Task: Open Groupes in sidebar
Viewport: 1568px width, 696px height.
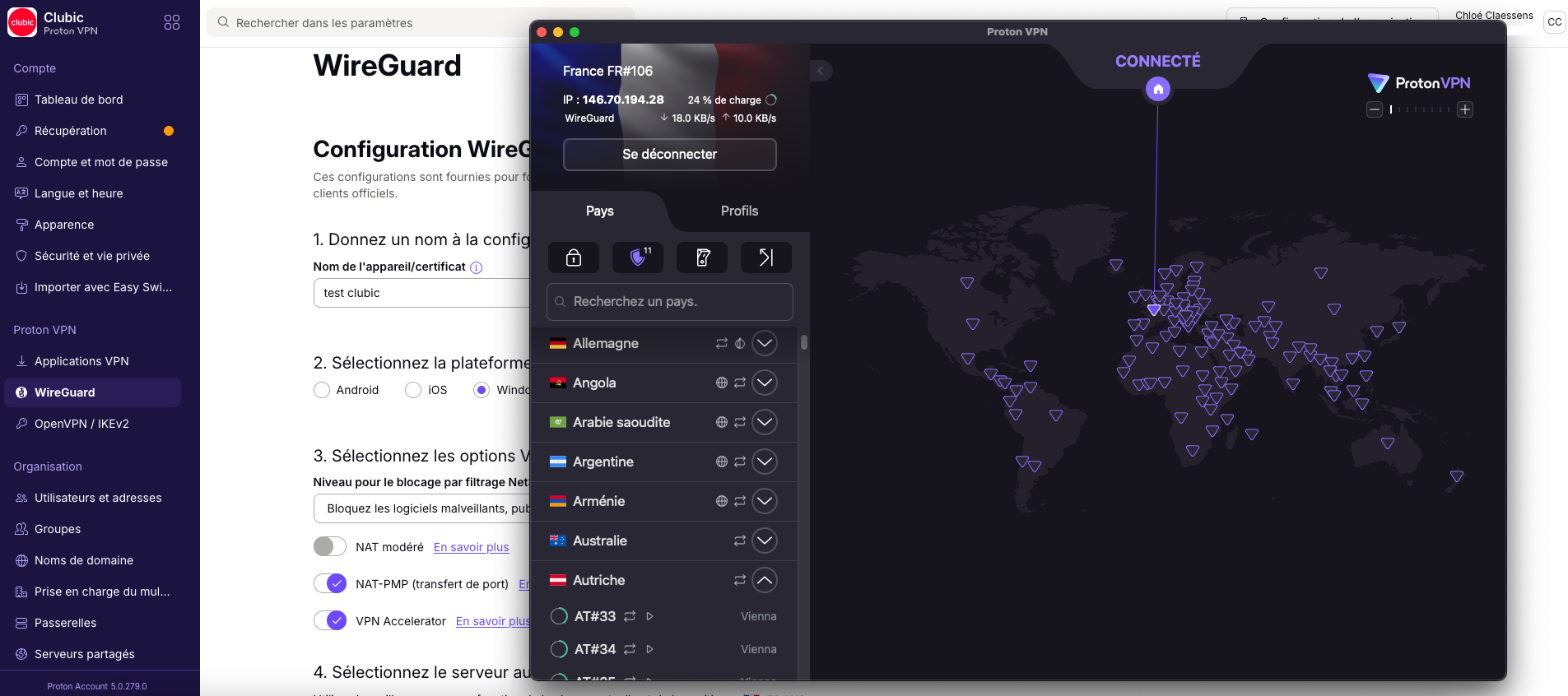Action: point(92,529)
